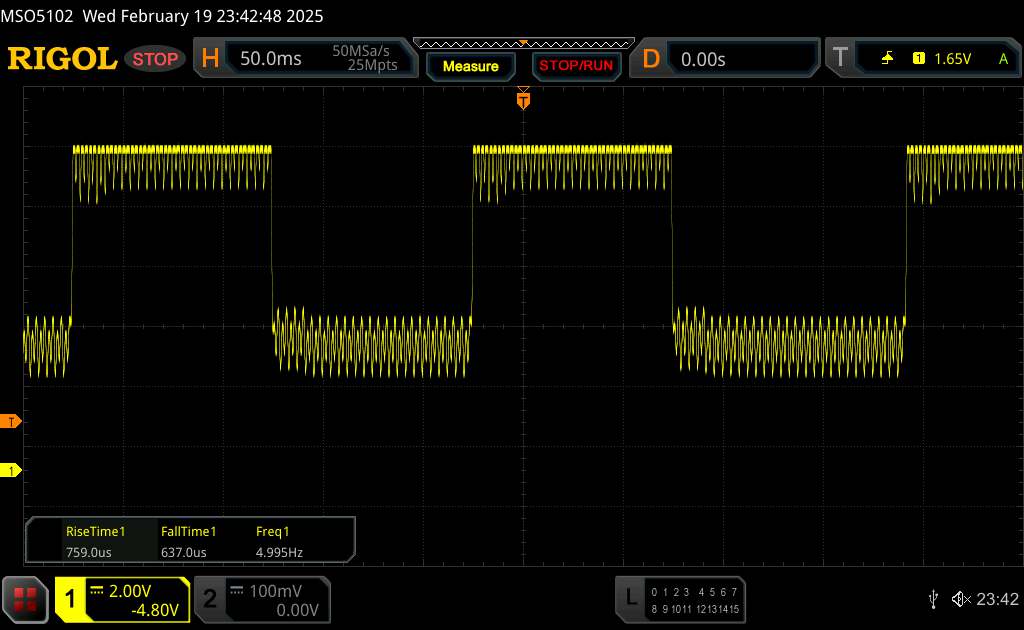Screen dimensions: 1024x630
Task: Click the 637.0us fall time value
Action: pos(184,552)
